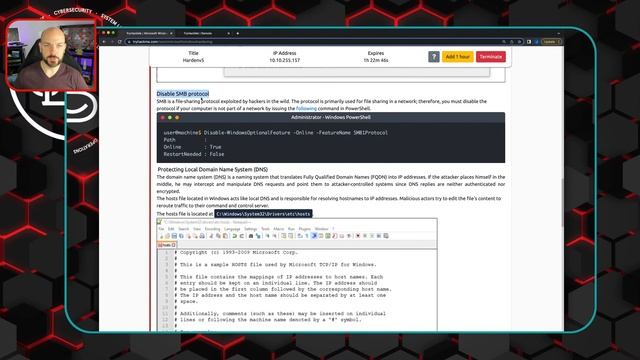Image resolution: width=640 pixels, height=360 pixels.
Task: Go back with the browser back arrow
Action: click(104, 42)
